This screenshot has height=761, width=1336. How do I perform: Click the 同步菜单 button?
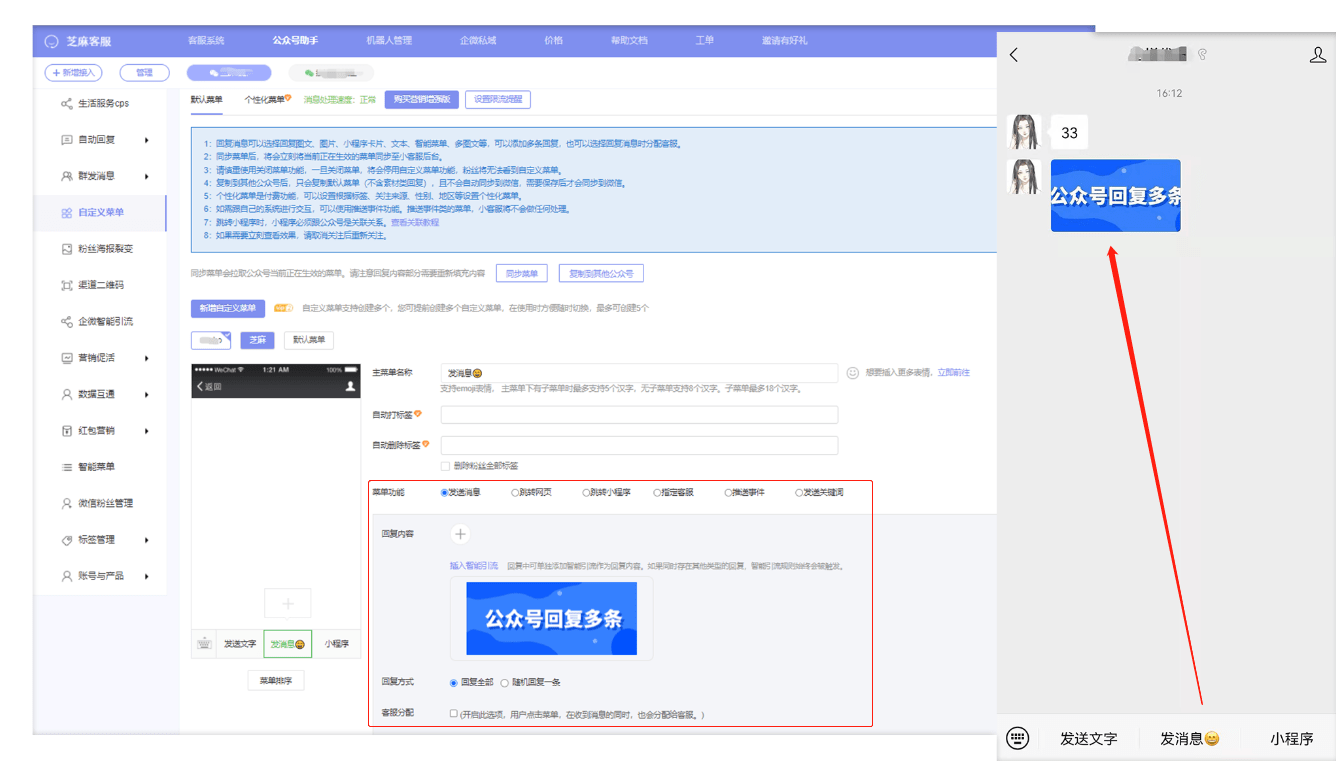[x=521, y=273]
